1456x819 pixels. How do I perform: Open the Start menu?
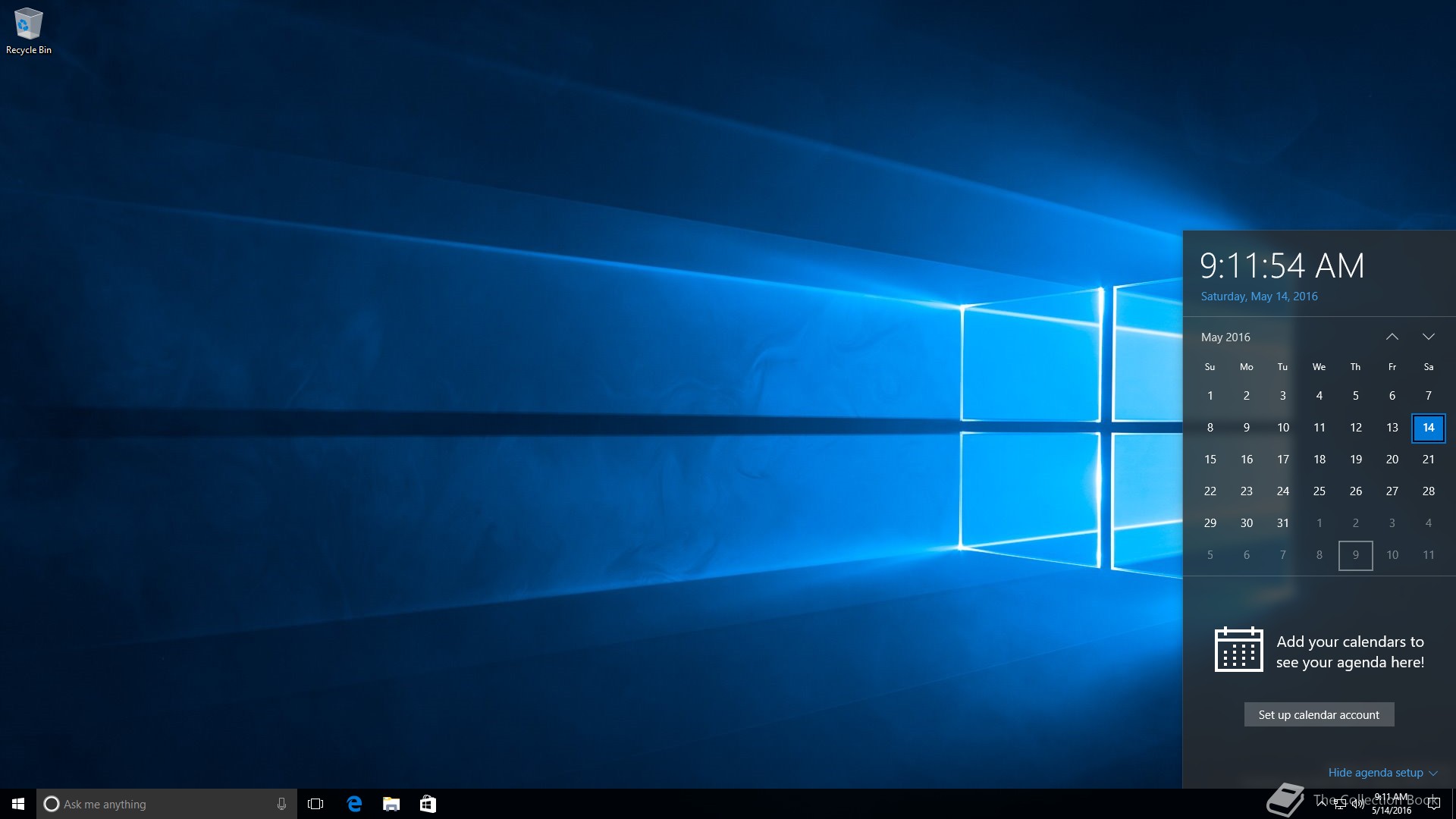tap(18, 804)
